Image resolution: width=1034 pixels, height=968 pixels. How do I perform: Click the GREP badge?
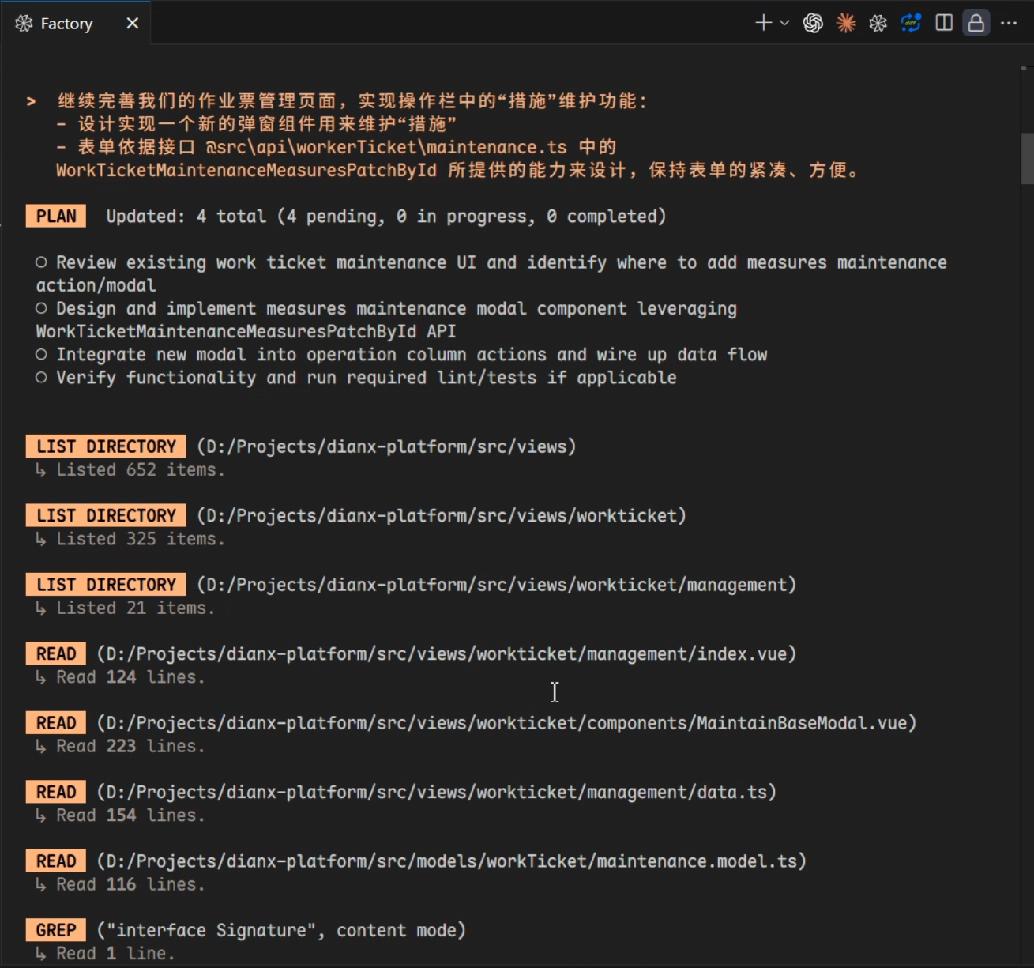[x=56, y=930]
